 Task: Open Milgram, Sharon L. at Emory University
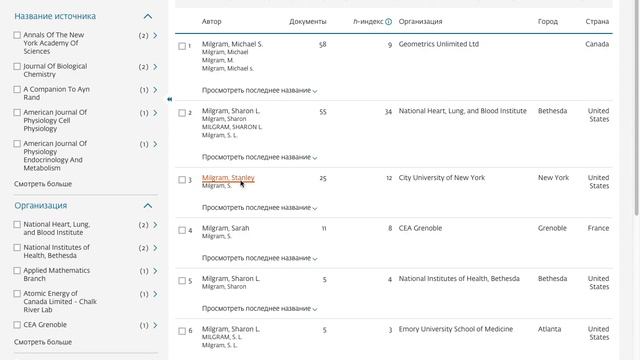(231, 329)
